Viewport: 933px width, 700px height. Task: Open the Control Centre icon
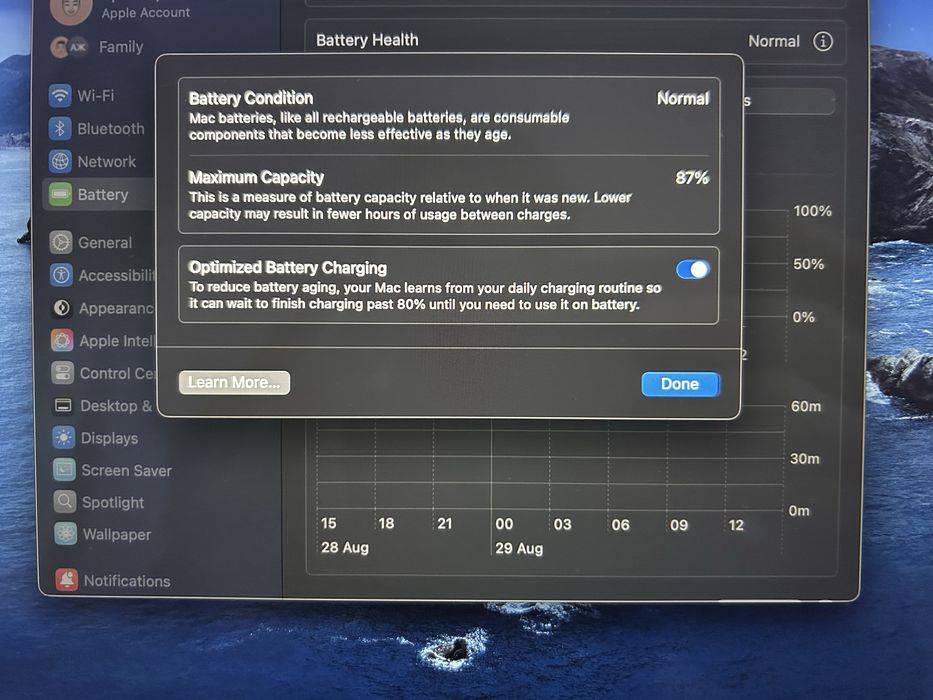(62, 373)
